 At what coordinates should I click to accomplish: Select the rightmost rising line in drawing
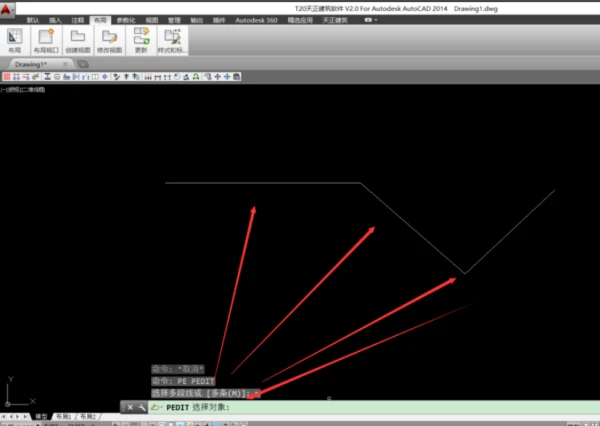pyautogui.click(x=510, y=232)
